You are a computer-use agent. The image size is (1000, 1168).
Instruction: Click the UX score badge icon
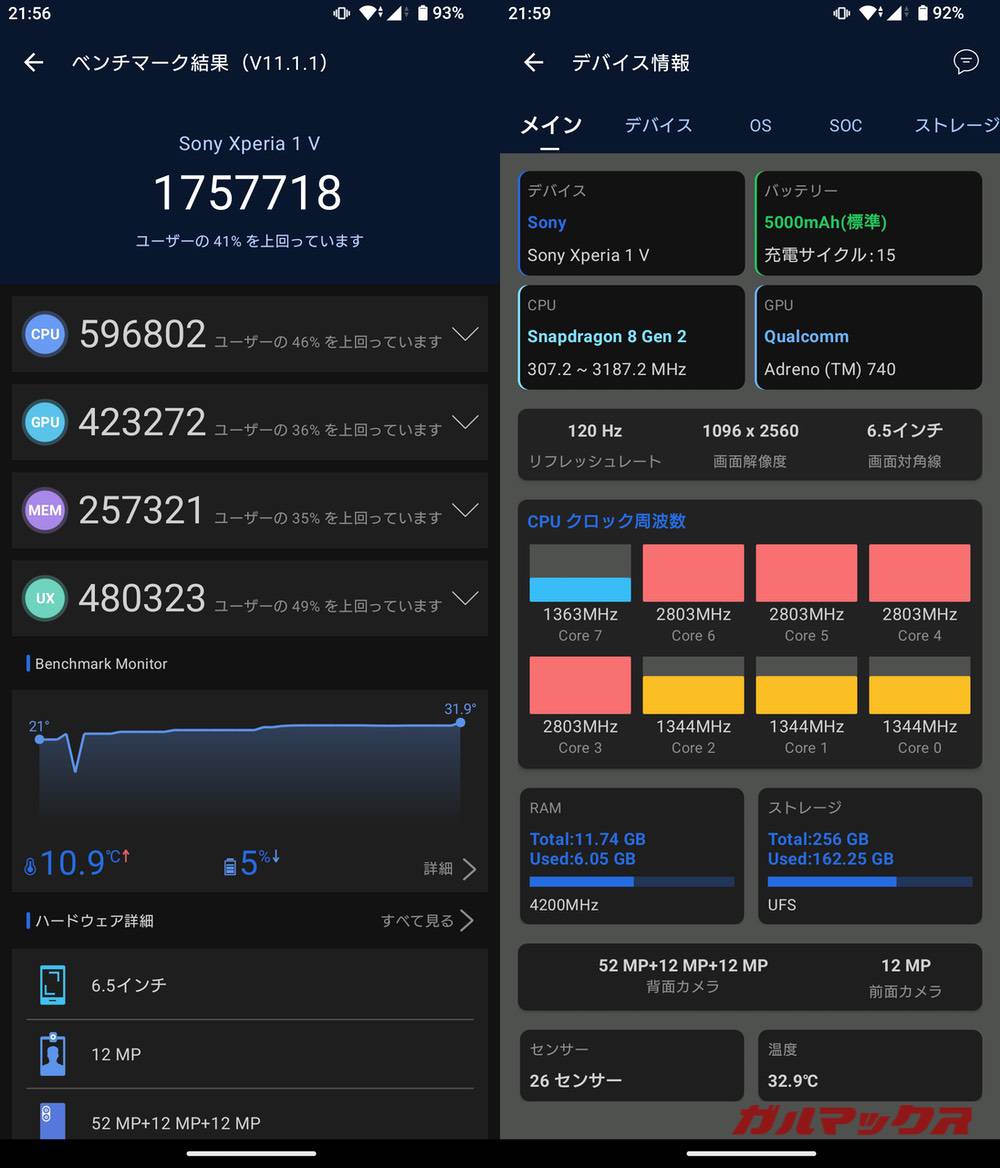point(44,598)
